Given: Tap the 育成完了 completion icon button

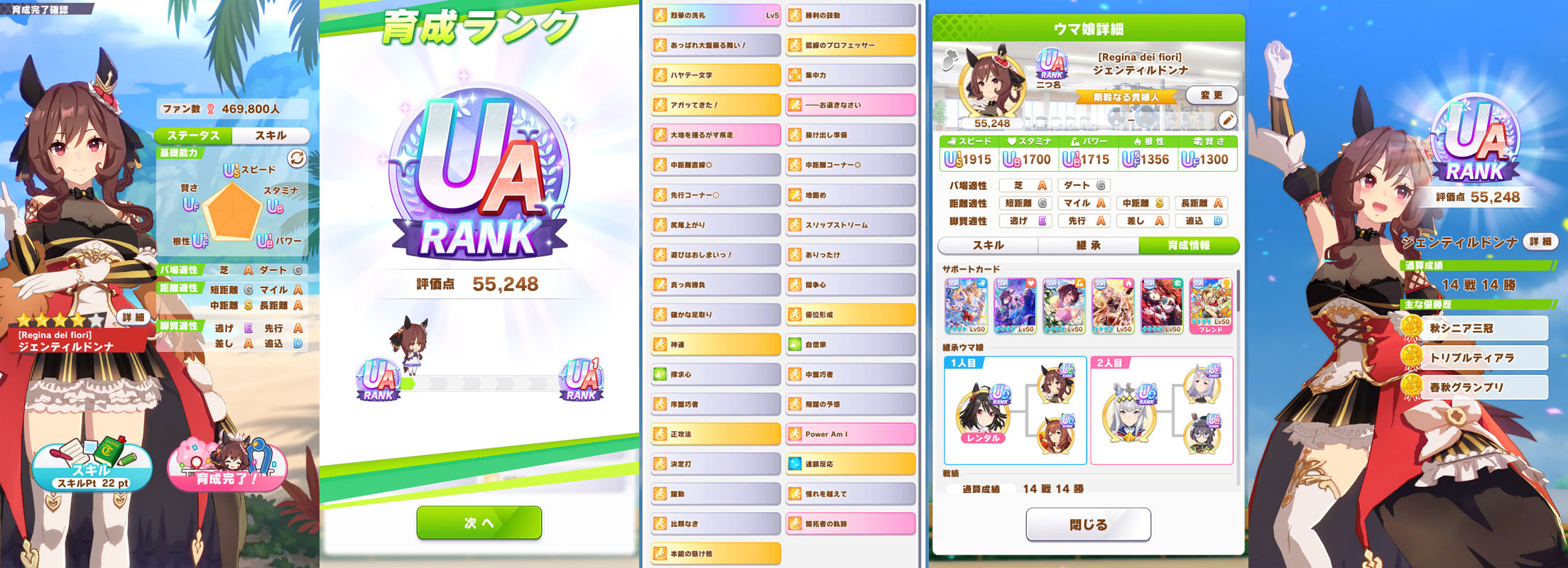Looking at the screenshot, I should [227, 464].
